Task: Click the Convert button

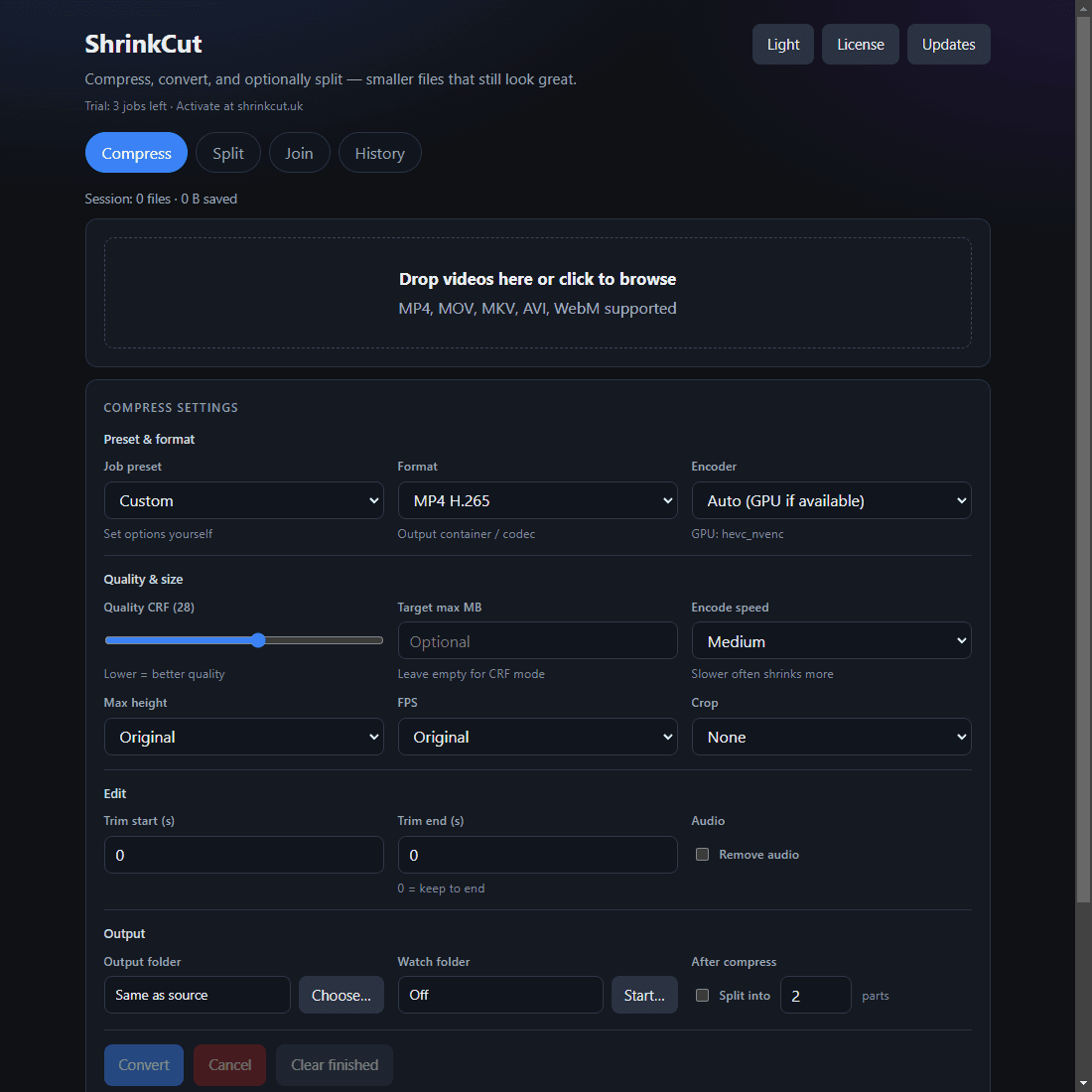Action: (x=144, y=1065)
